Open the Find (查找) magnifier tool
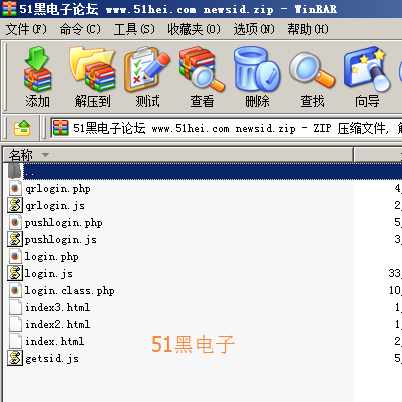The image size is (402, 402). coord(312,77)
